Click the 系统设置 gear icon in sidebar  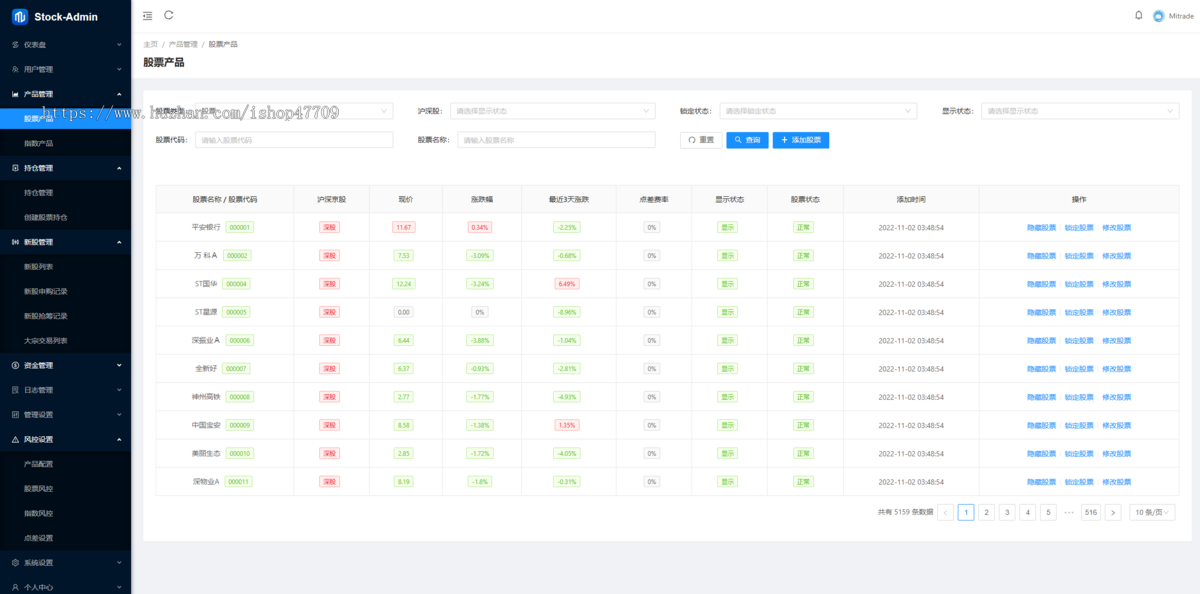coord(15,563)
